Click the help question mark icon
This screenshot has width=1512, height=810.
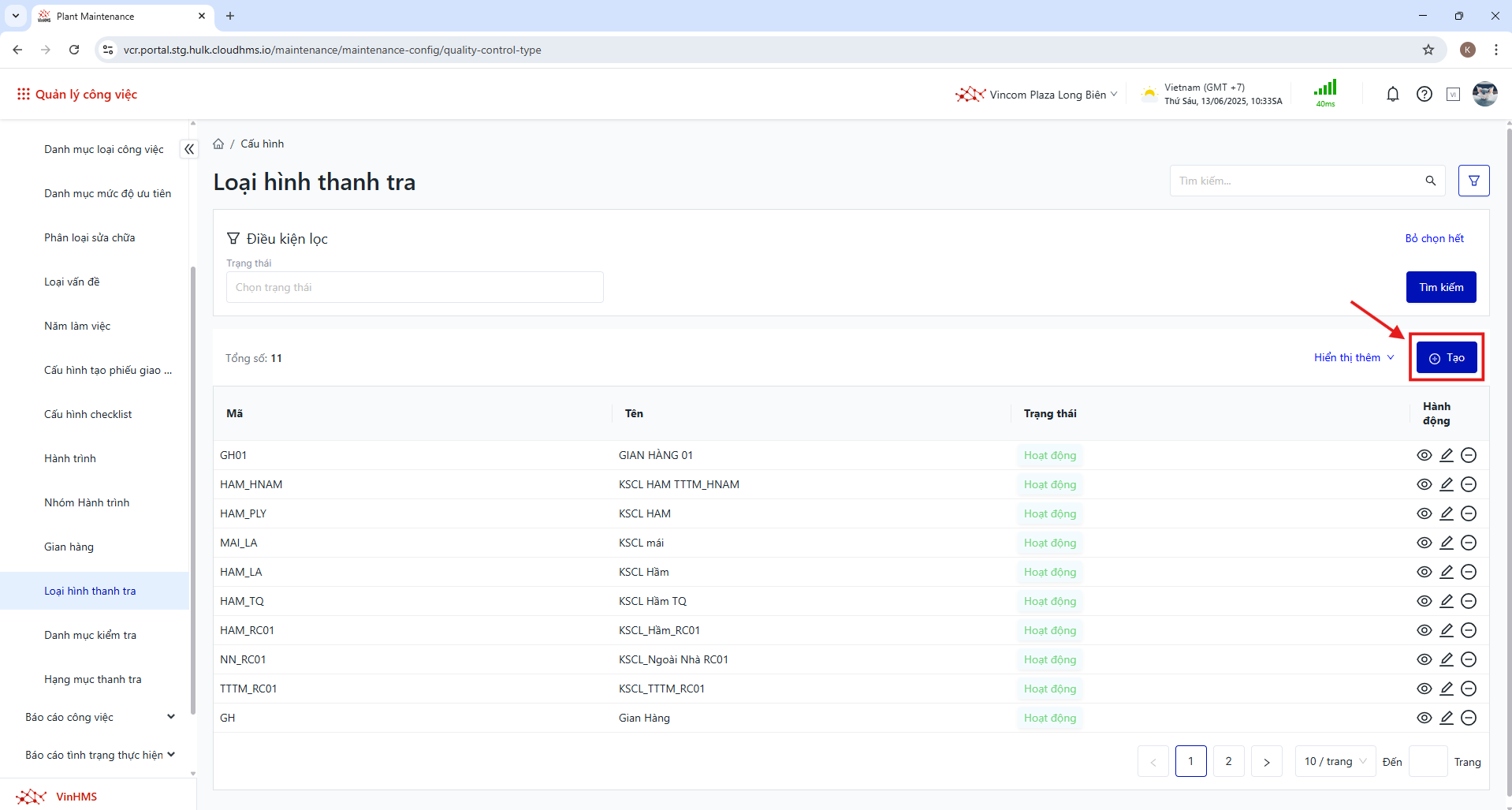[x=1424, y=95]
